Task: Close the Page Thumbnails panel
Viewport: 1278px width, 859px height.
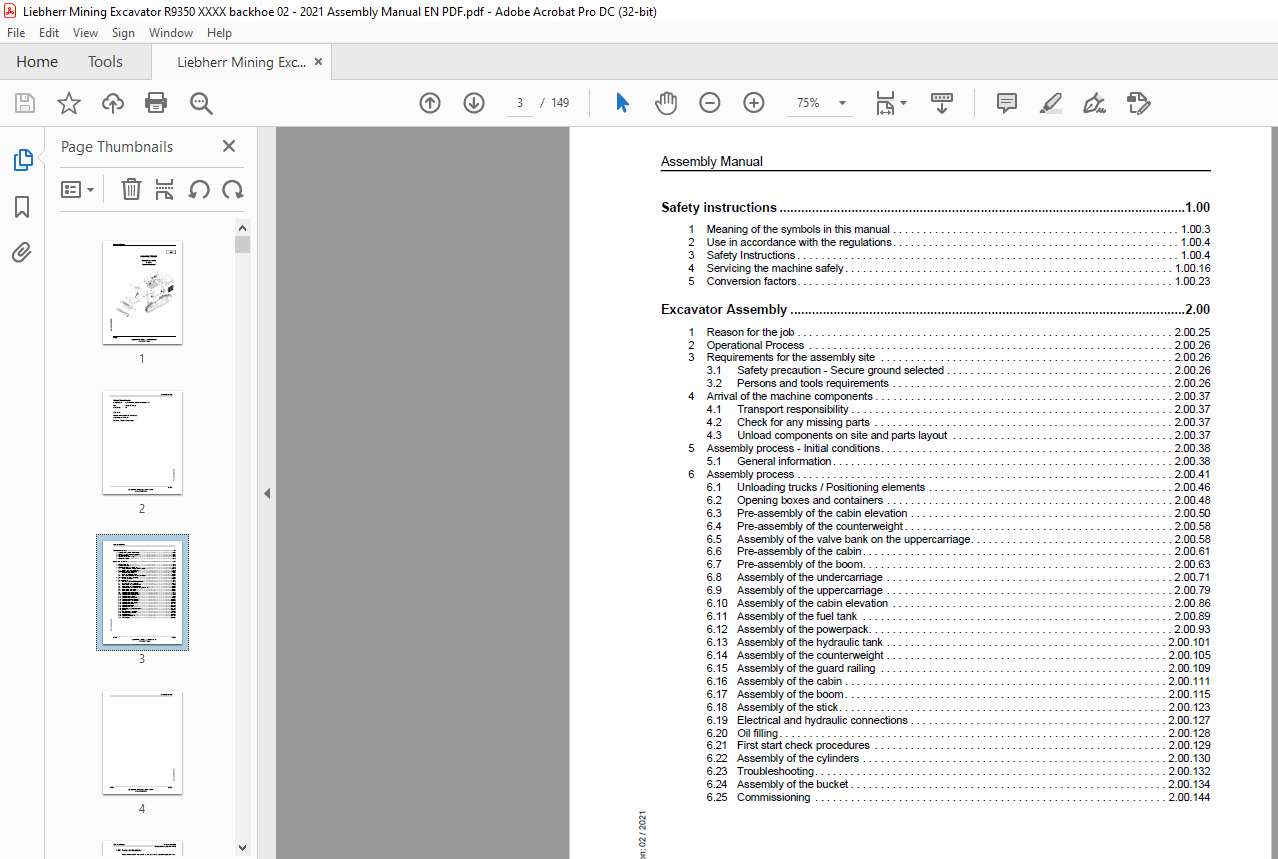Action: [x=229, y=146]
